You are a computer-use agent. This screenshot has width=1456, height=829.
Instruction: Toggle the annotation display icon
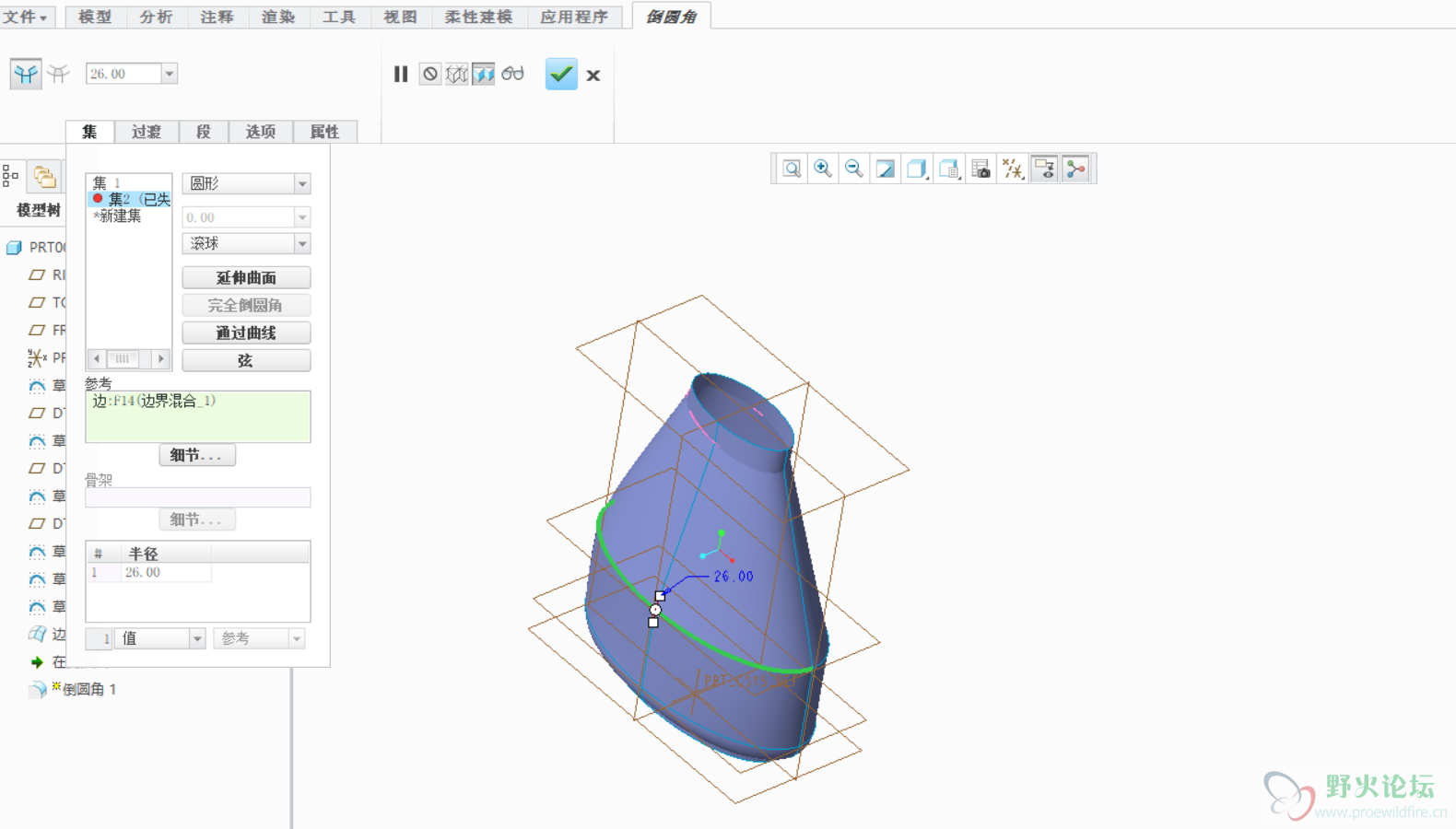pyautogui.click(x=1044, y=169)
